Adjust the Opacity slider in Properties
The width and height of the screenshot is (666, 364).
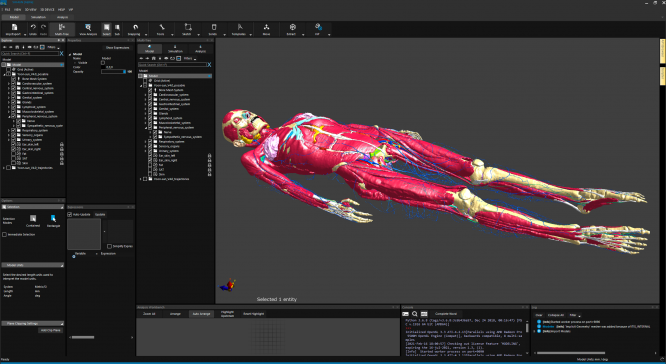point(113,72)
